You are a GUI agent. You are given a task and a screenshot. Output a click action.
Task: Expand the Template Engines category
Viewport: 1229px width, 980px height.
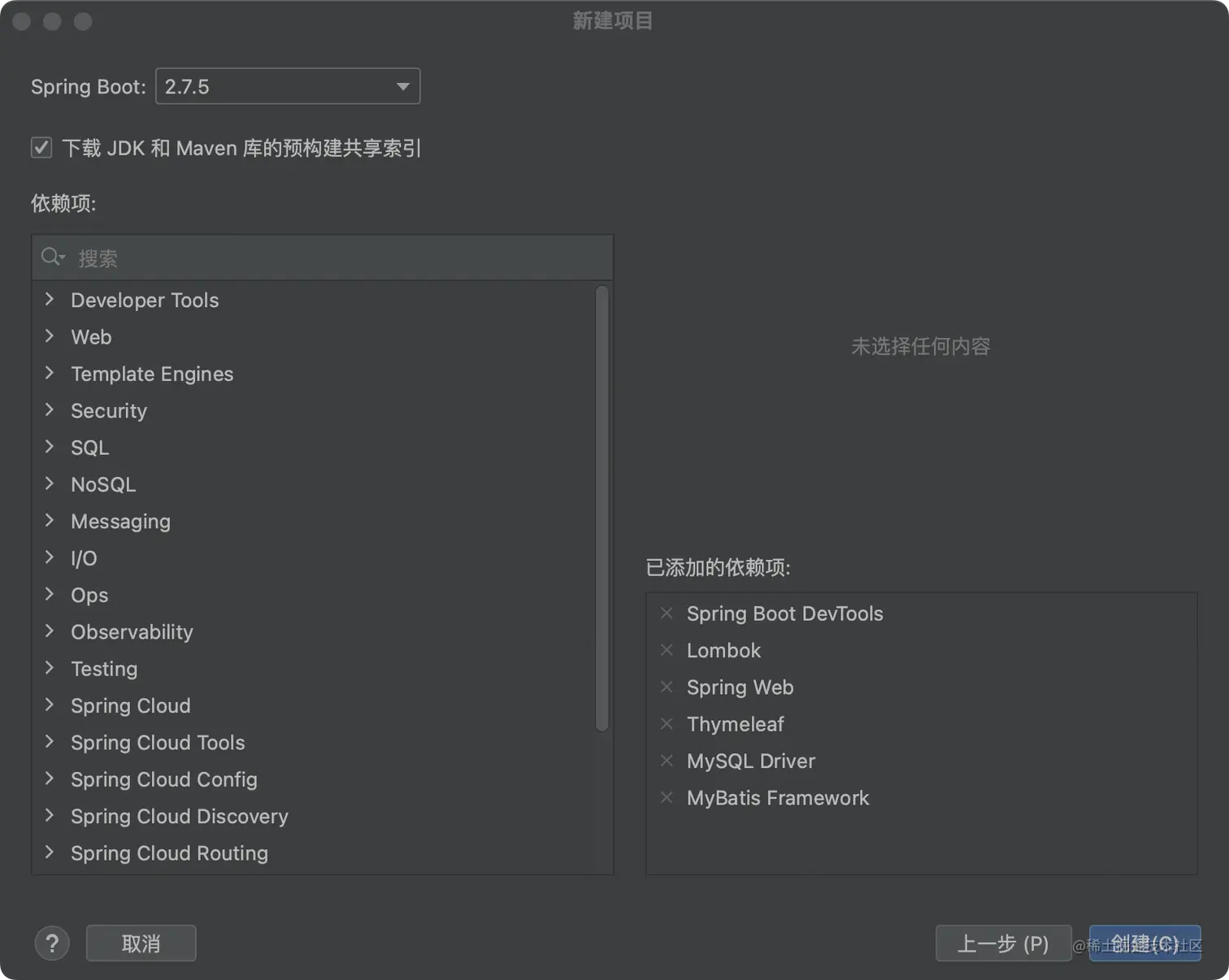click(x=50, y=373)
